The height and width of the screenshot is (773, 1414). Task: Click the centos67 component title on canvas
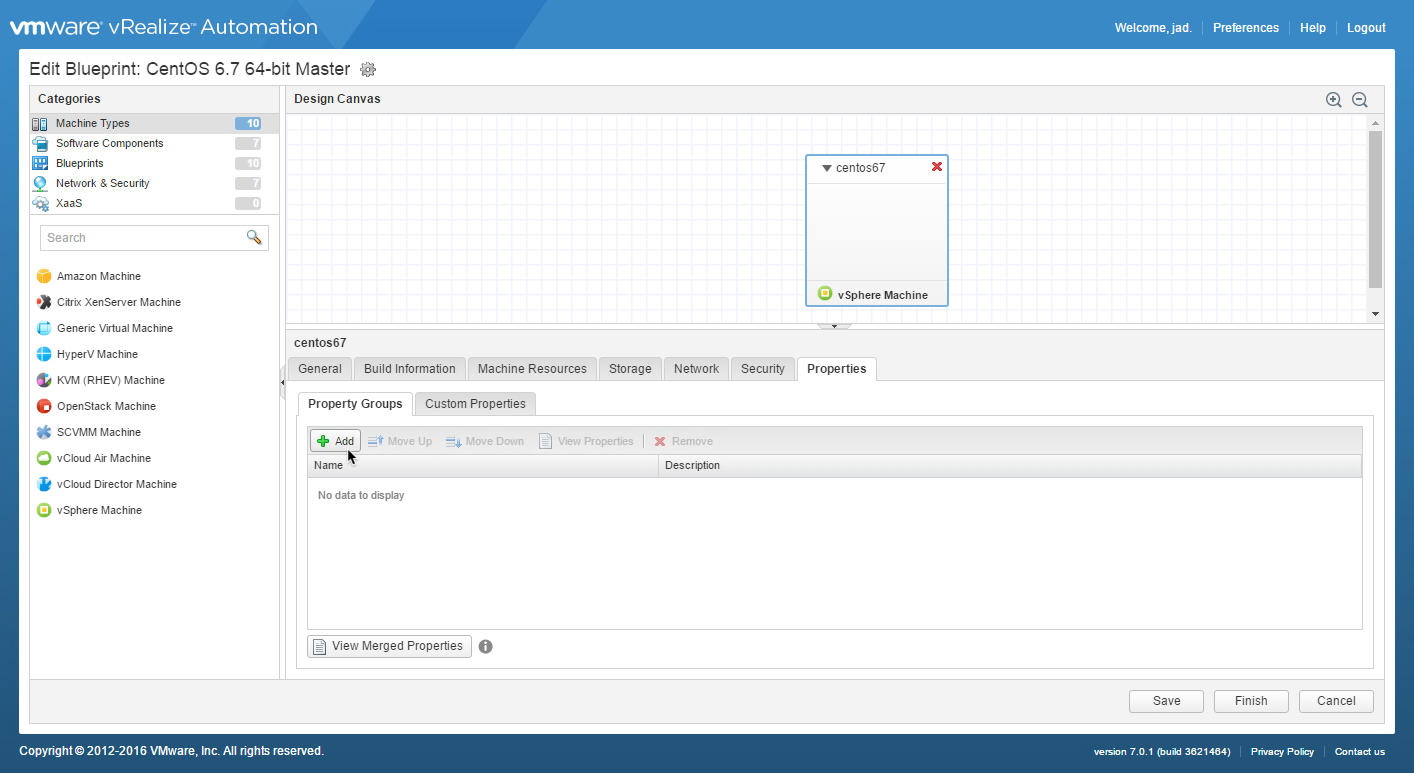click(x=860, y=168)
